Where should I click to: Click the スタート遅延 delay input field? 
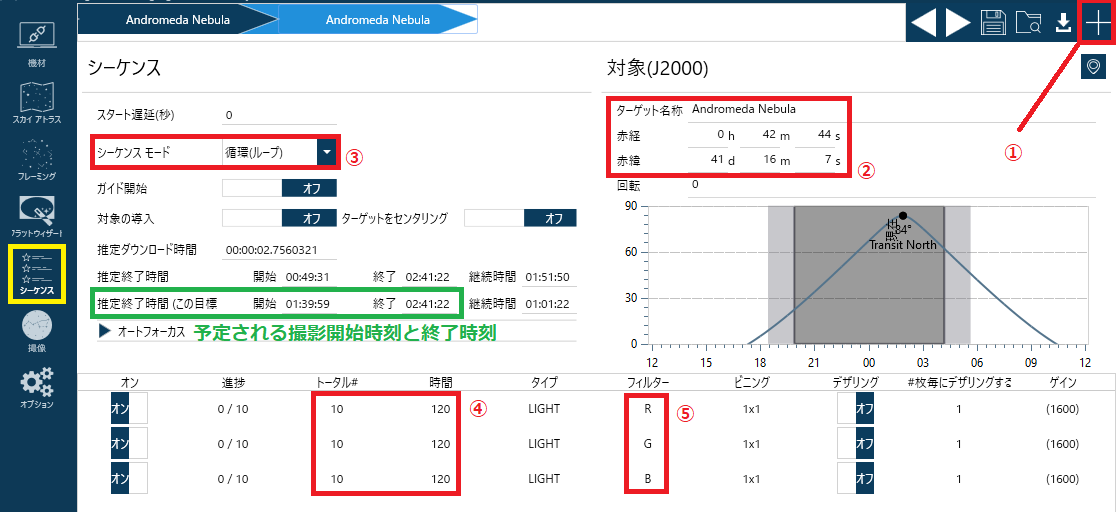[278, 115]
